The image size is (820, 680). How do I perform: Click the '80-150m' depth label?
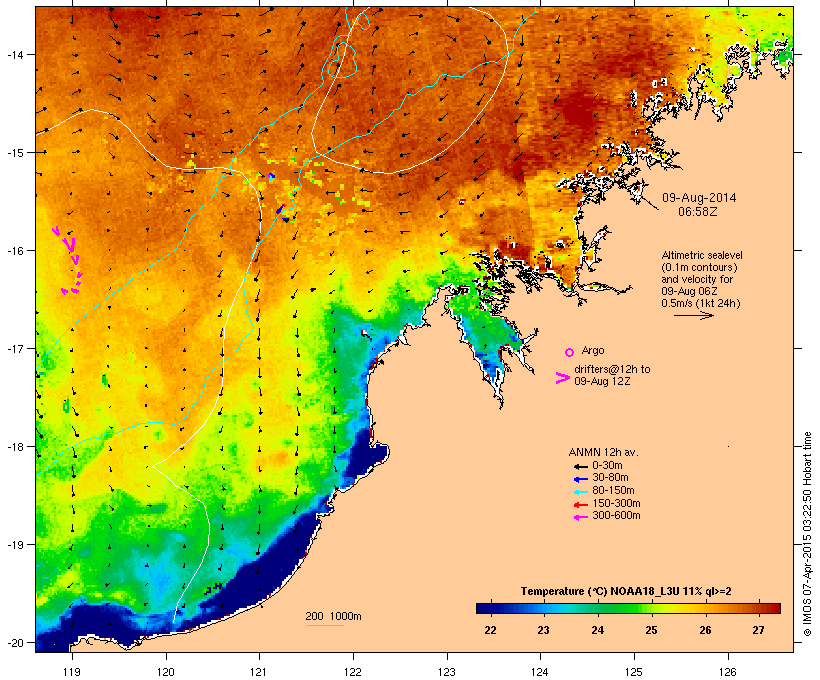click(613, 491)
